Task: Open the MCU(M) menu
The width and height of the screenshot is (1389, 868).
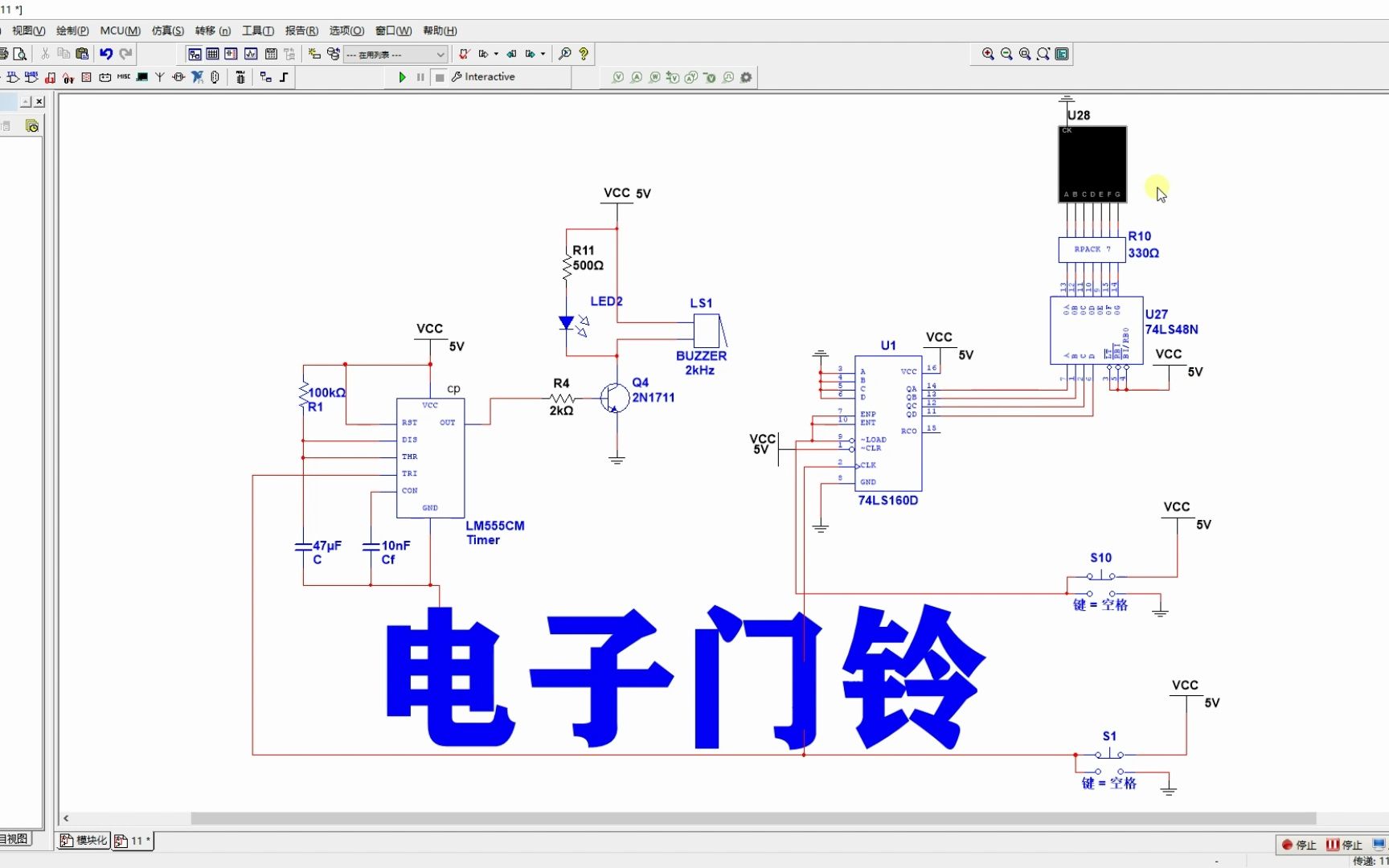Action: 120,31
